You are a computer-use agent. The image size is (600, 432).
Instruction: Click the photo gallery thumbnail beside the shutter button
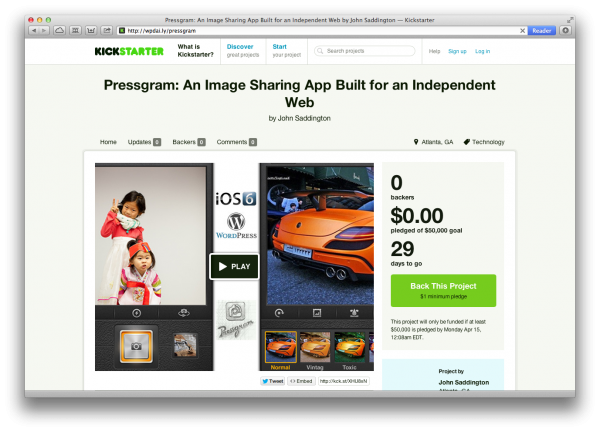click(x=185, y=345)
